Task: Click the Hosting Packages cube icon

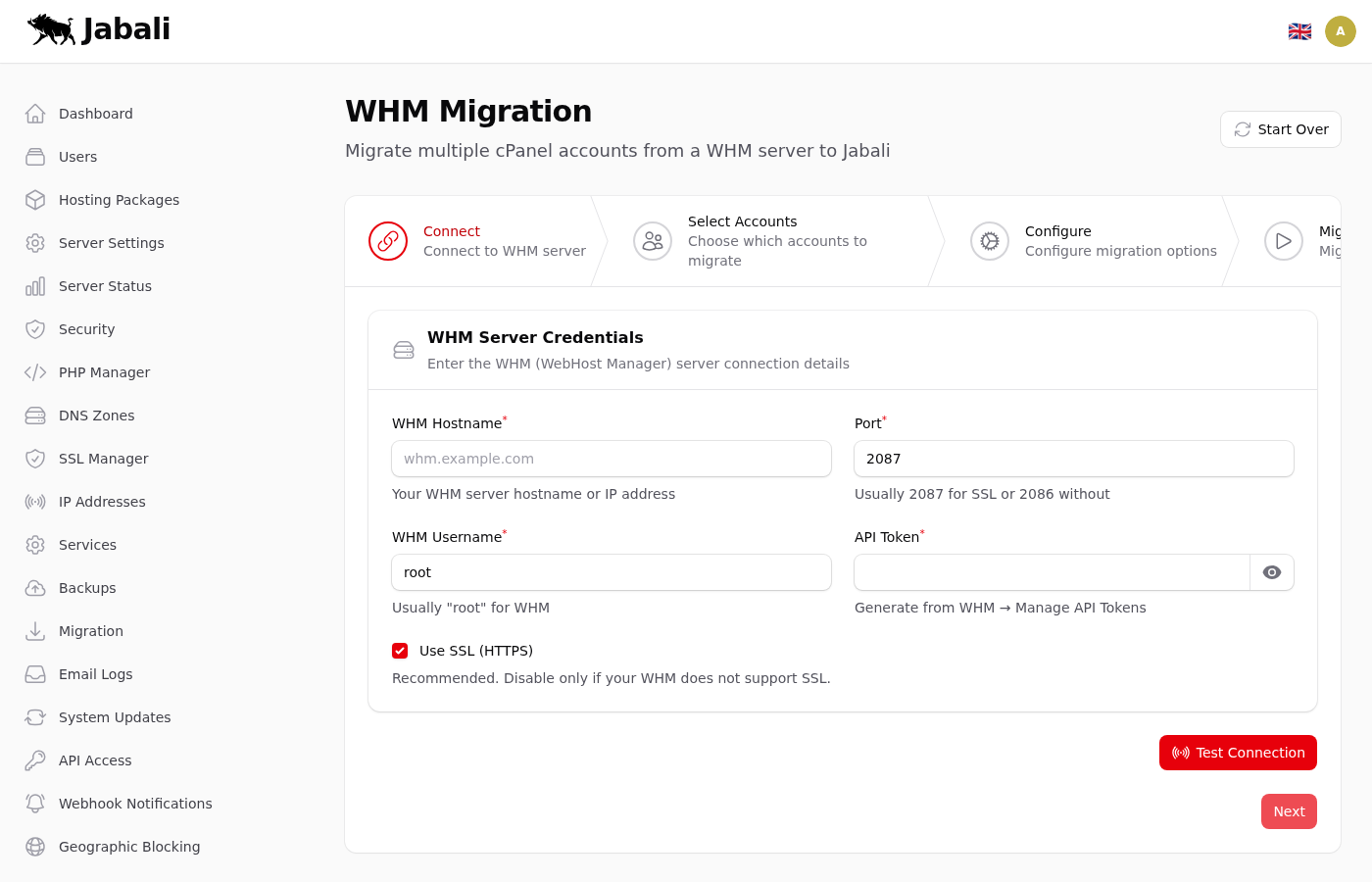Action: tap(35, 200)
